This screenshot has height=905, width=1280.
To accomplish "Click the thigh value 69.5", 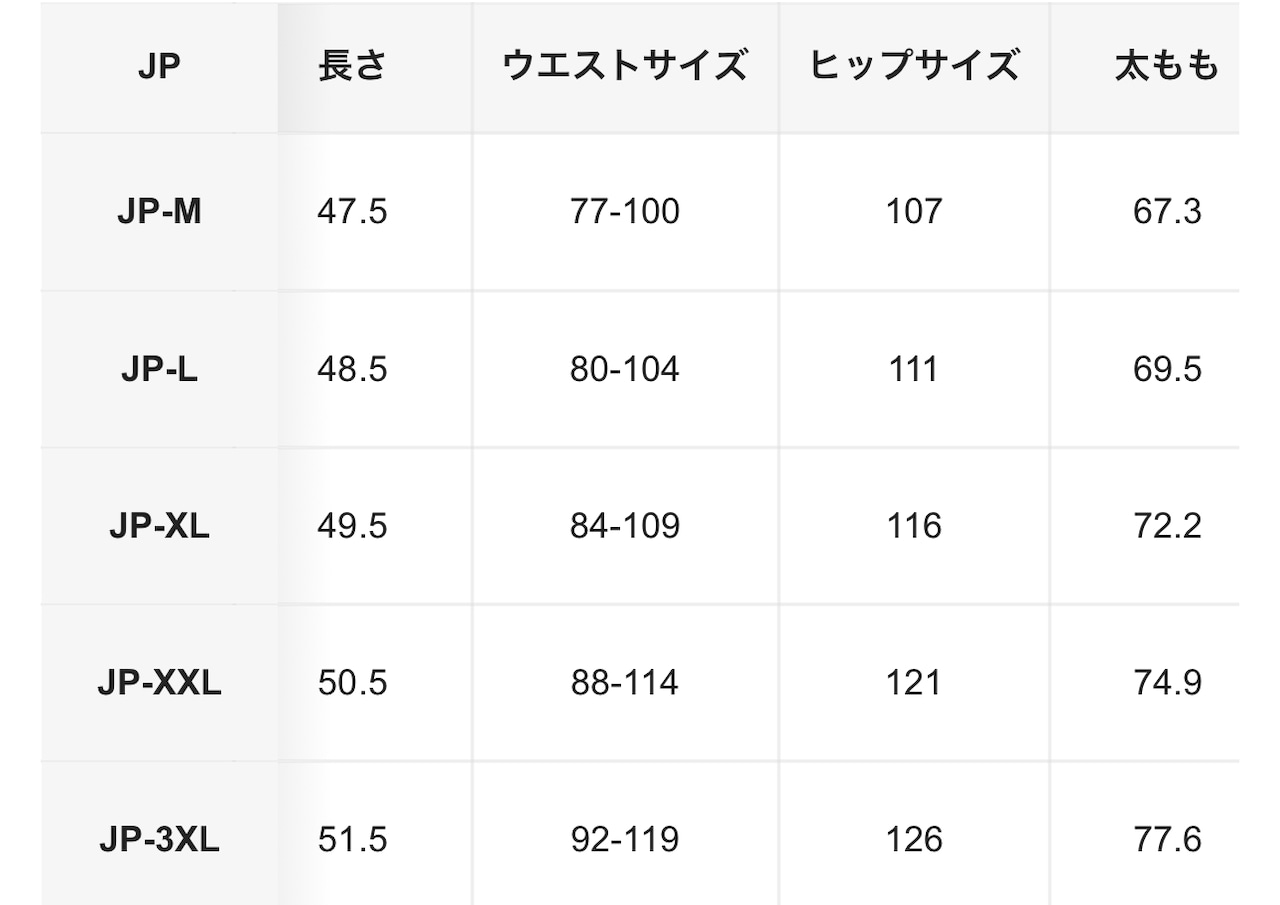I will 1167,369.
